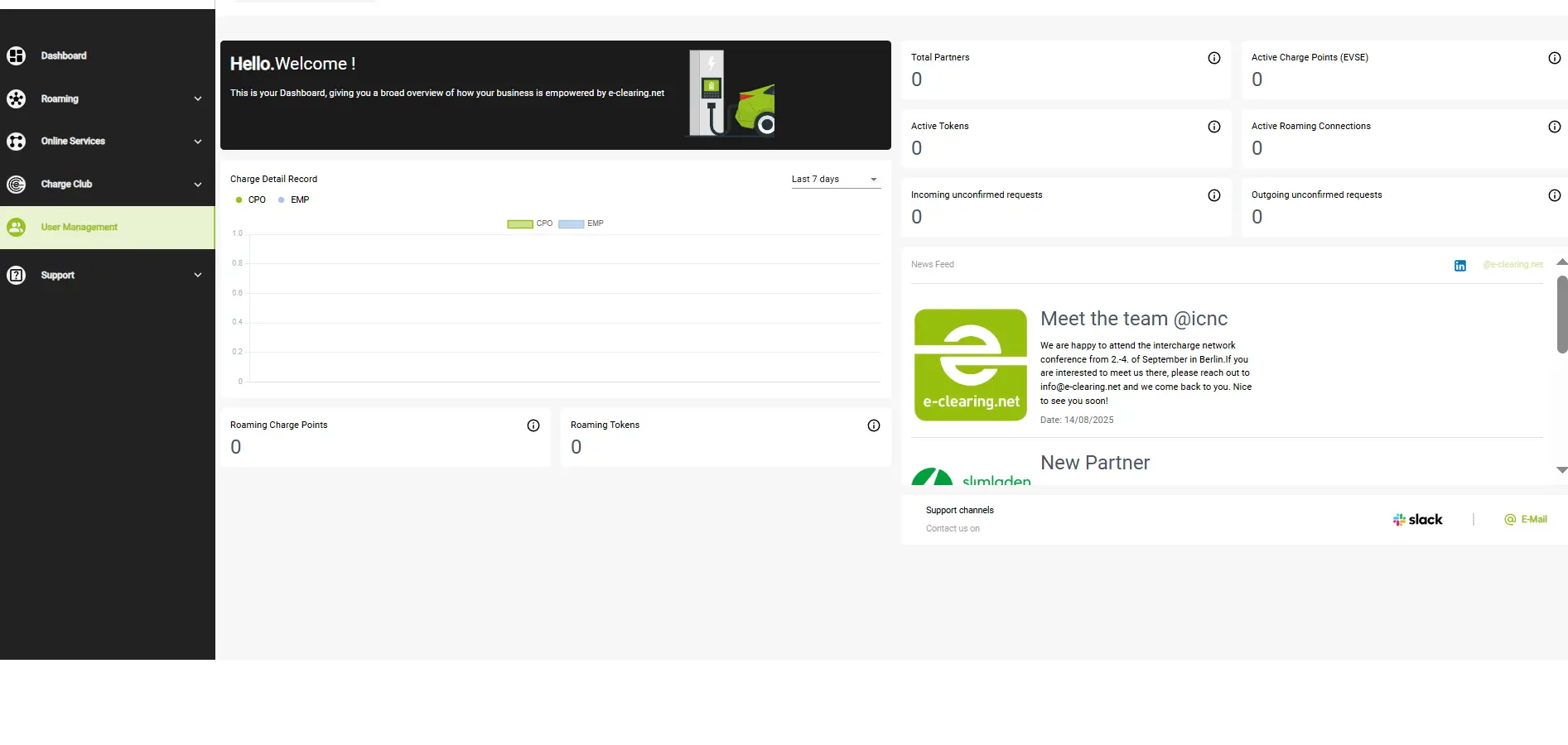
Task: Click info icon for Incoming unconfirmed requests
Action: pyautogui.click(x=1213, y=195)
